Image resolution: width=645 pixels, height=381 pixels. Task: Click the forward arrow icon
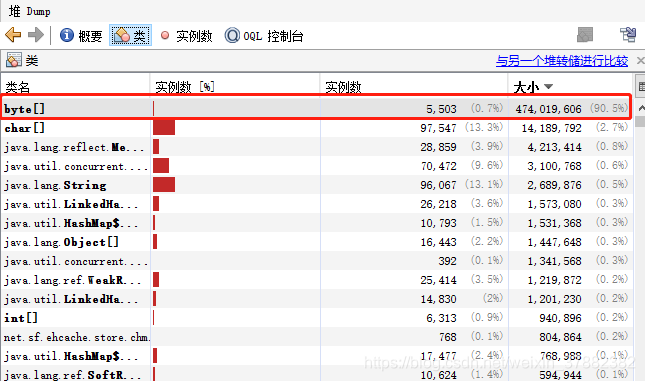click(x=36, y=35)
